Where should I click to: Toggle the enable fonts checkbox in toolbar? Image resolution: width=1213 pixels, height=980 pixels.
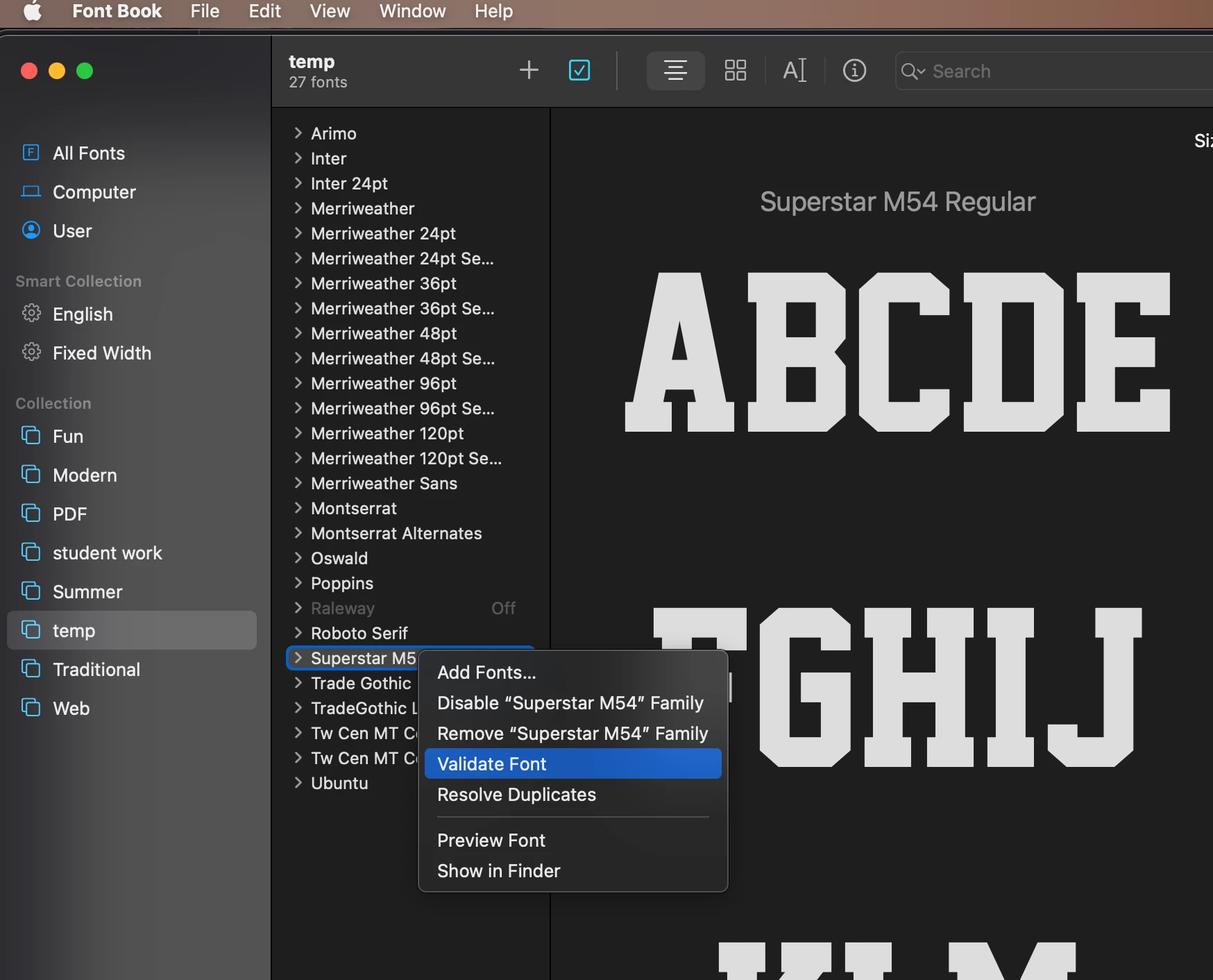tap(579, 70)
